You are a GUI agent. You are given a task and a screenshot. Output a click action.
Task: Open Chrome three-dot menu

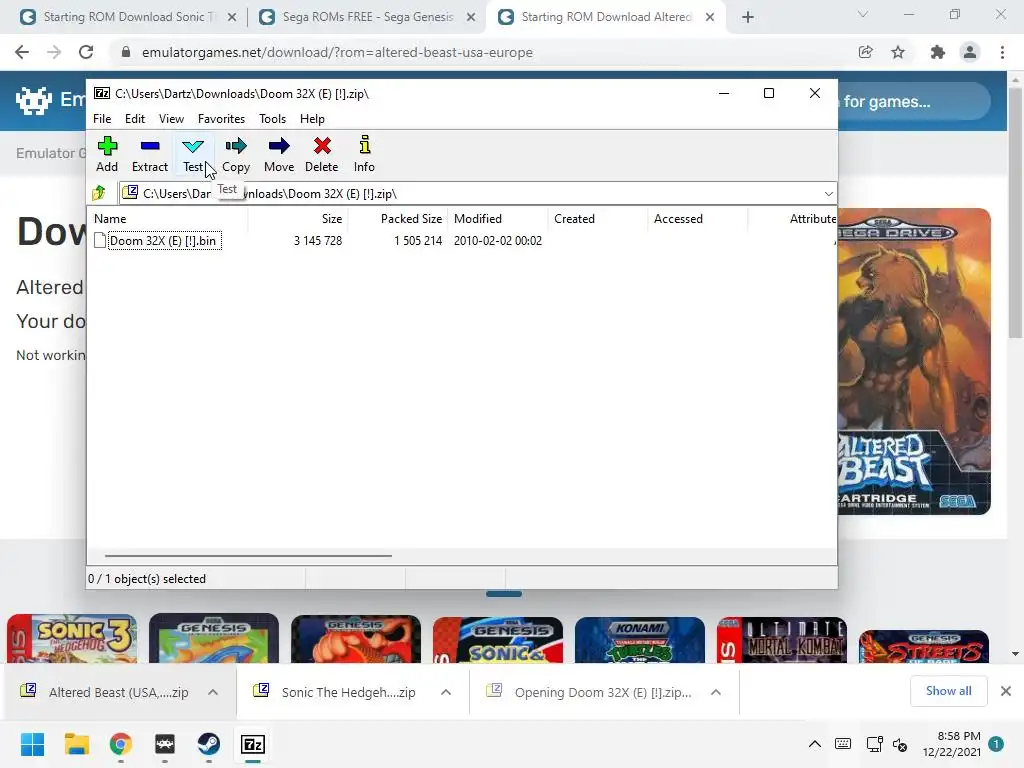point(1002,52)
